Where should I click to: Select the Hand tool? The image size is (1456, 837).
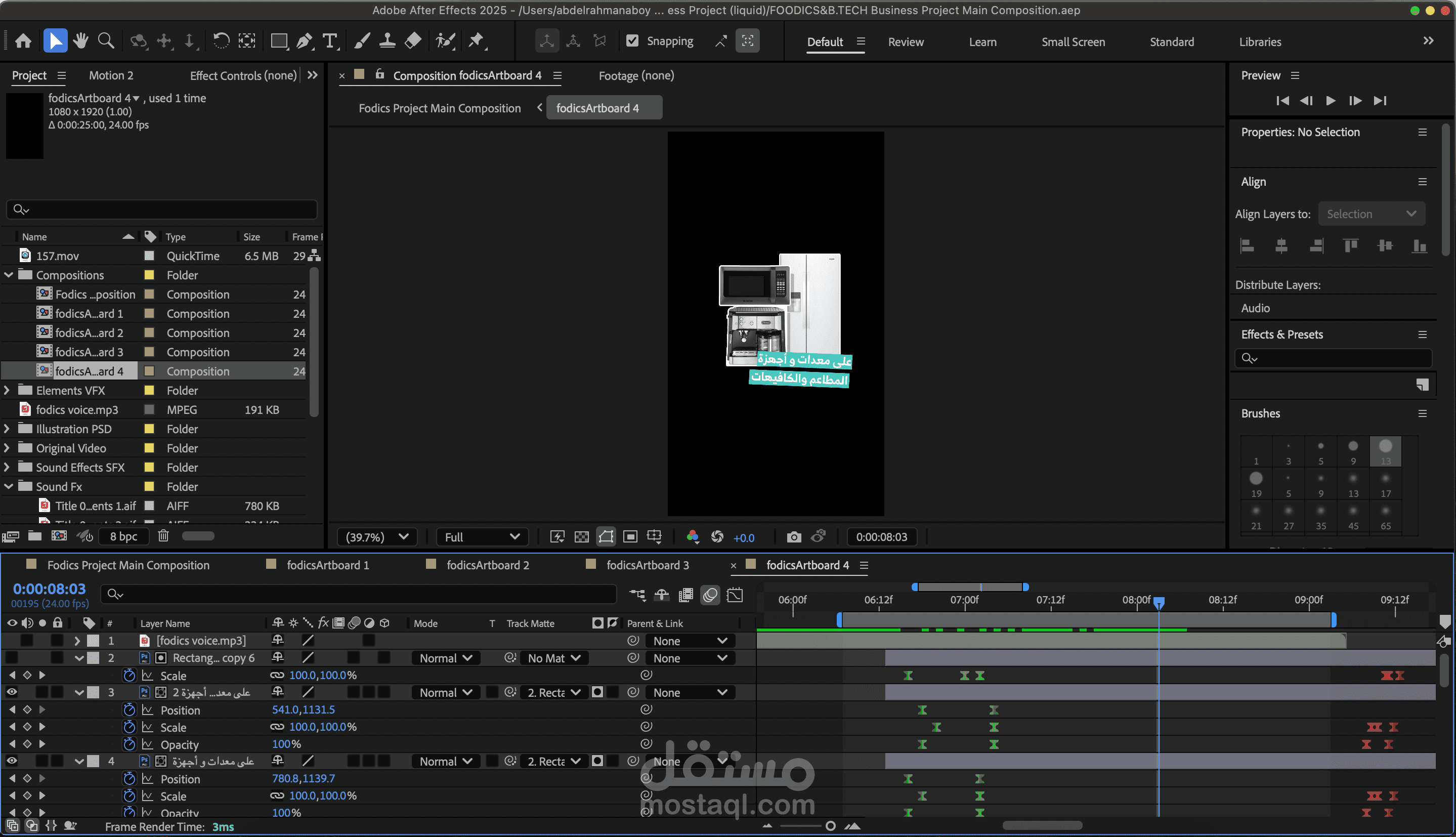tap(80, 41)
